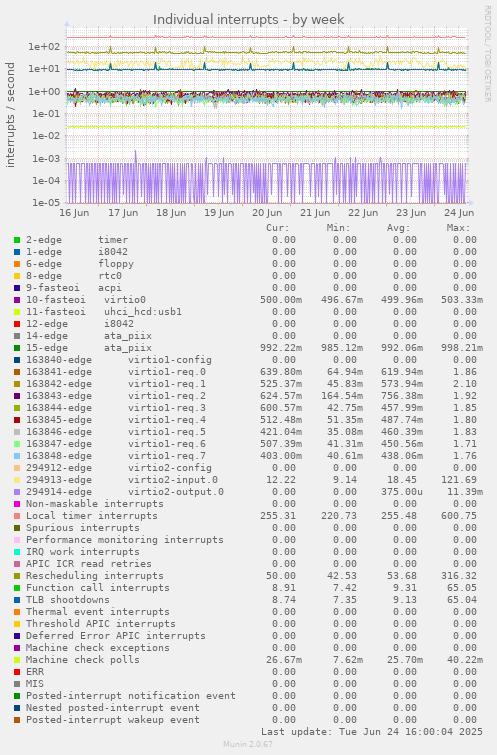
Task: Click the 'interrupts / second' axis title
Action: tap(10, 115)
